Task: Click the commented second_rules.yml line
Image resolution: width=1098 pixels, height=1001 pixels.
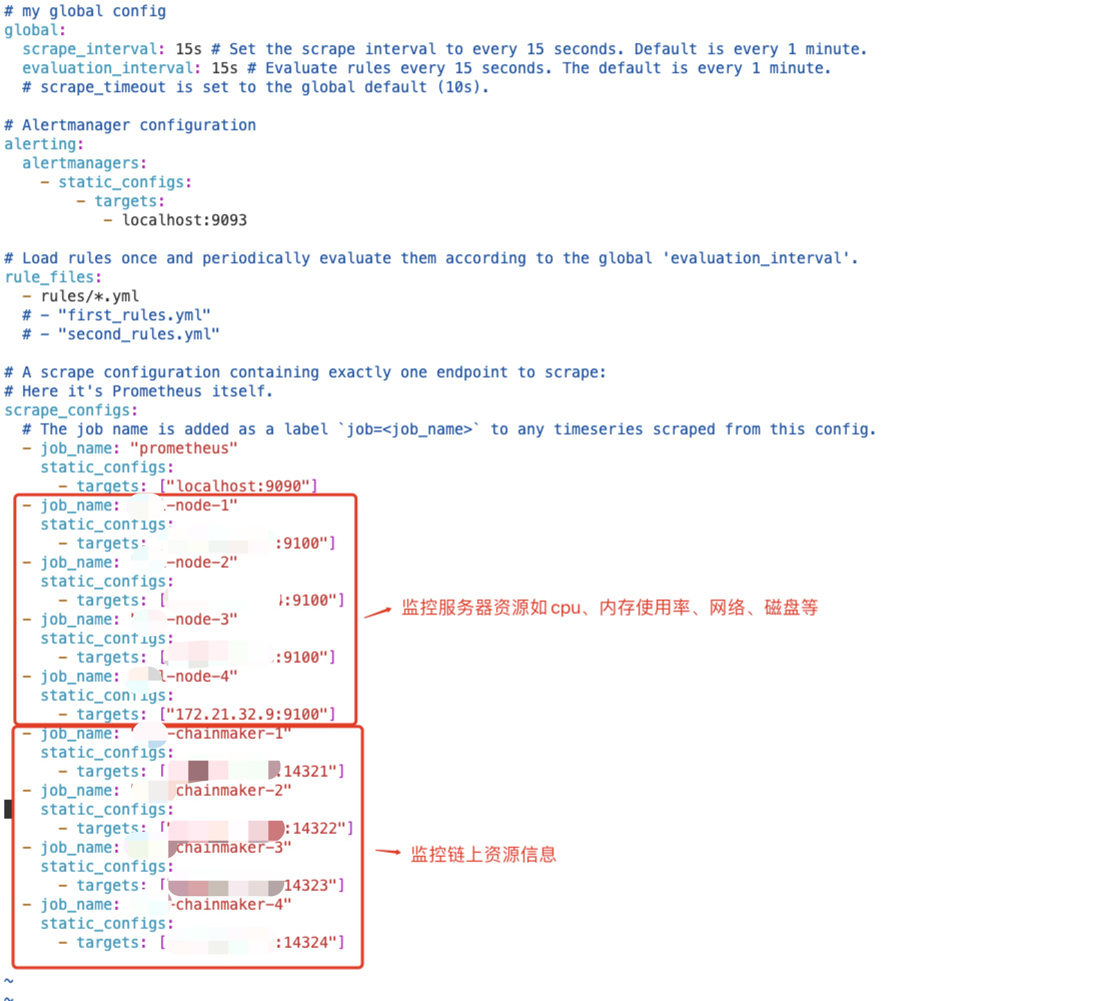Action: click(x=130, y=334)
